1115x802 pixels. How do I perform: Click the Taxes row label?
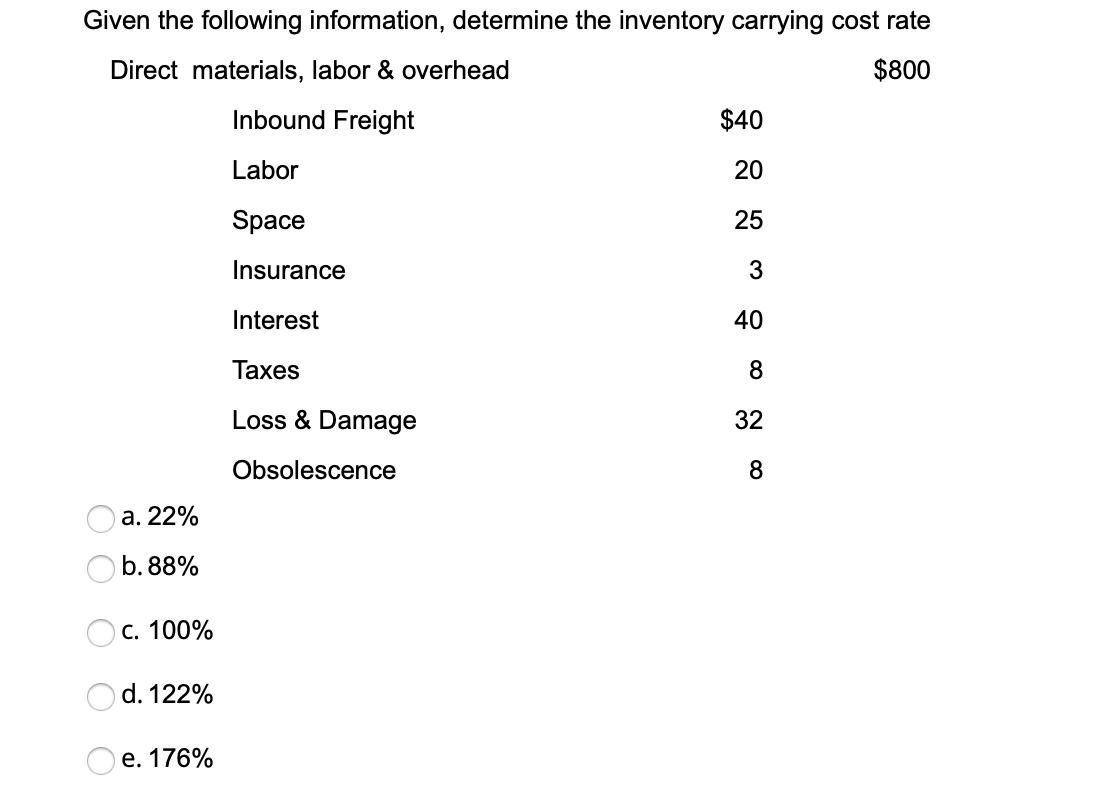265,370
